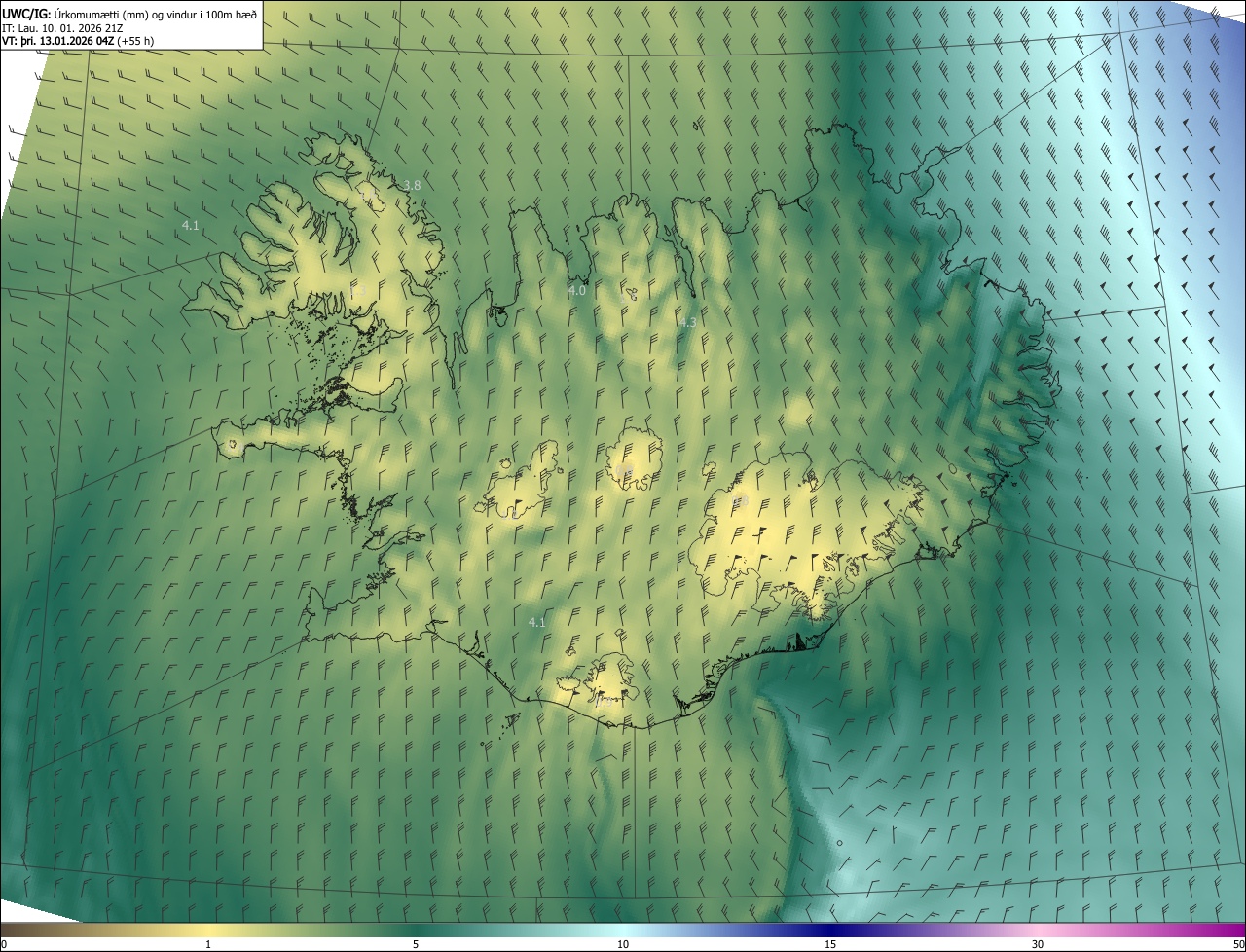Click the "10" tick on the color scale
1246x952 pixels.
point(623,944)
